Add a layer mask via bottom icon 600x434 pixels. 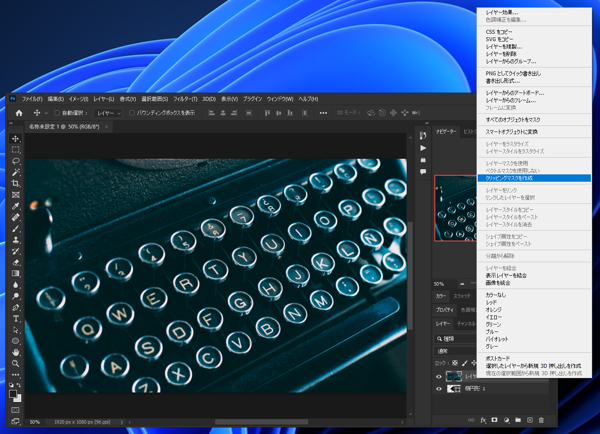point(494,420)
